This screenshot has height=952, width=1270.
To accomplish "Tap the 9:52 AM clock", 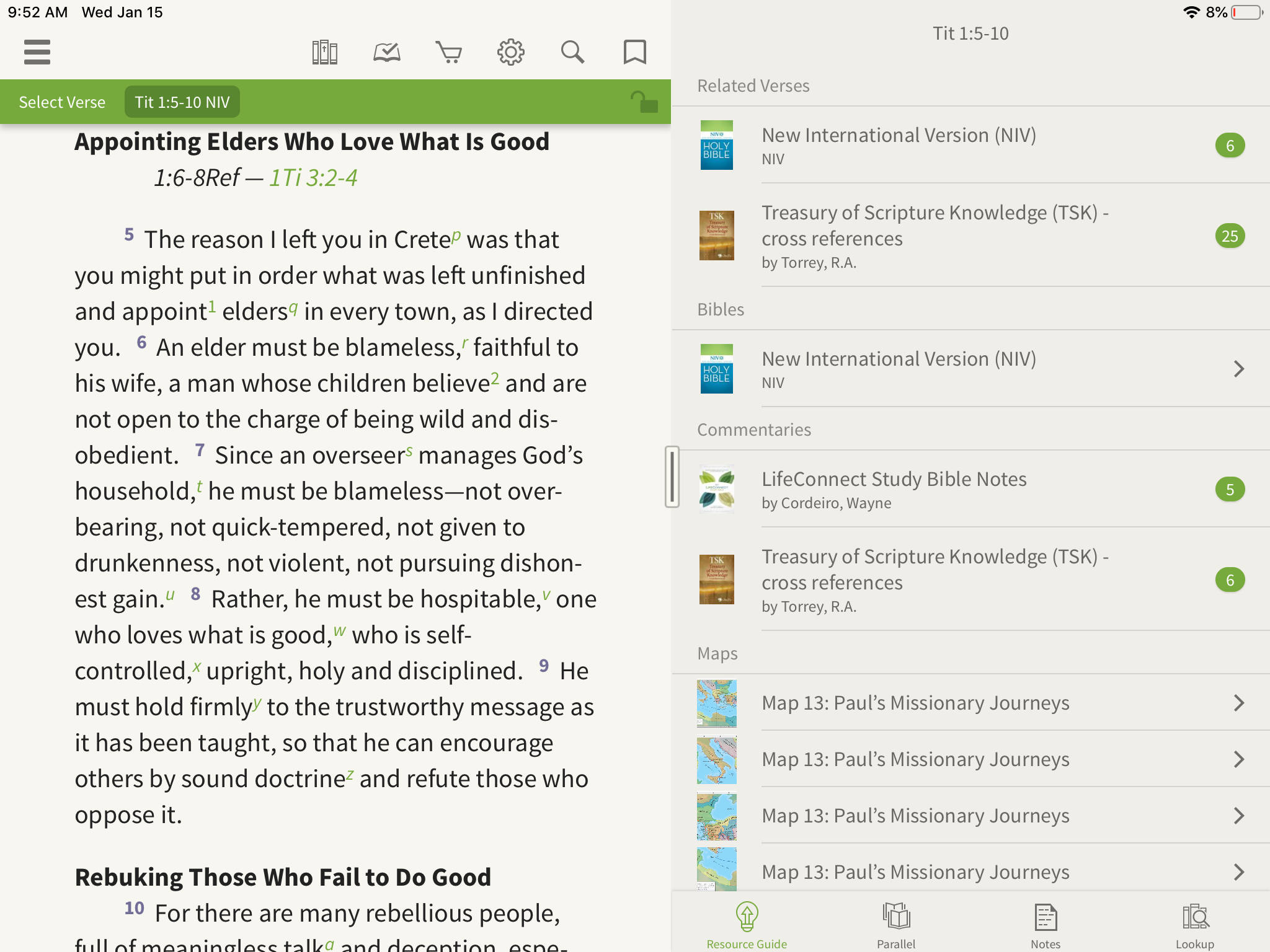I will (37, 12).
